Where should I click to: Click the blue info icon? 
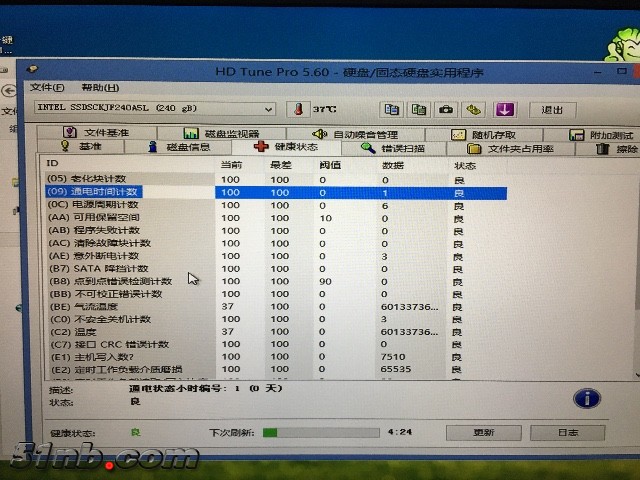pos(587,398)
